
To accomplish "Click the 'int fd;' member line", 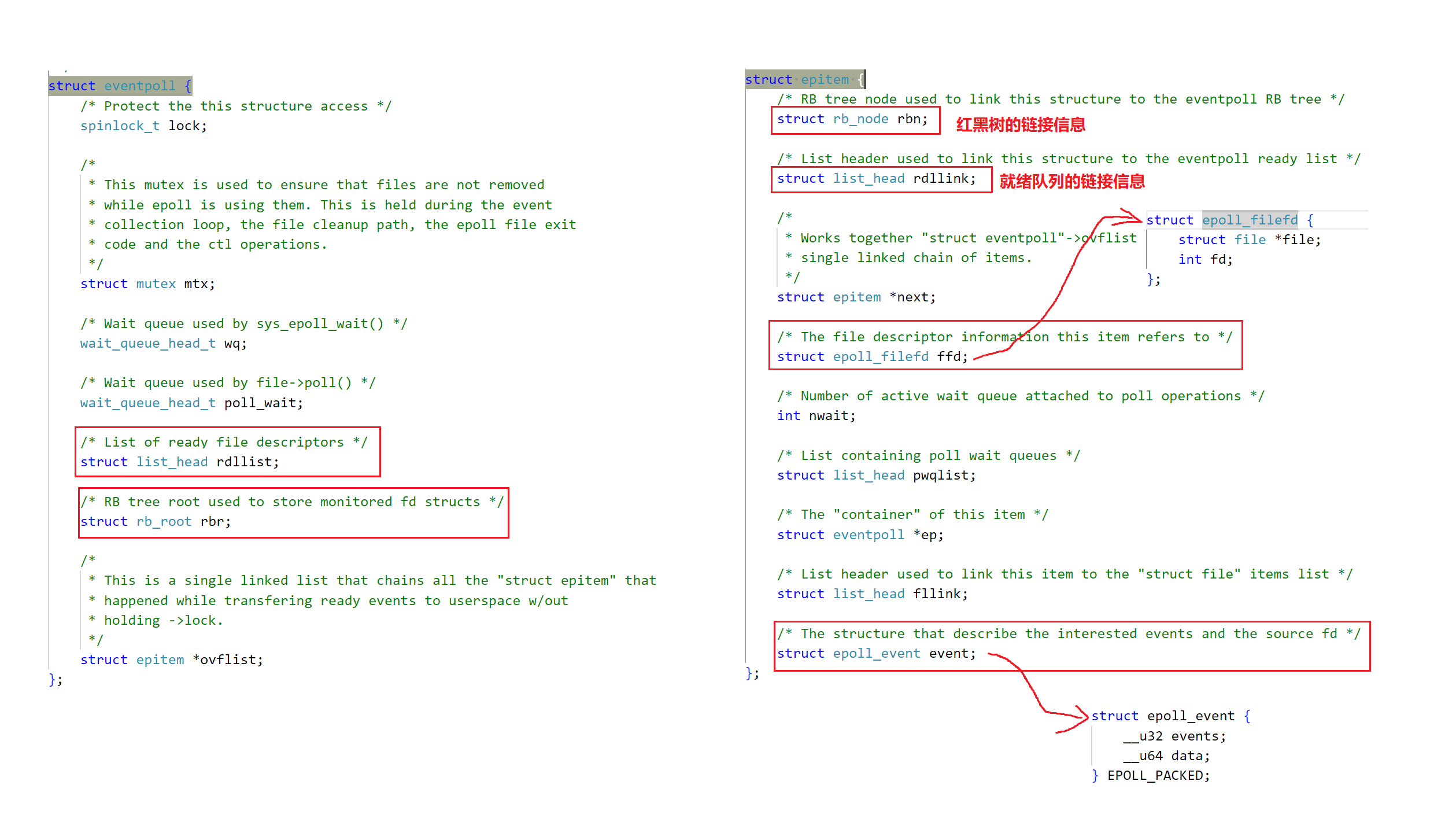I will pos(1205,259).
